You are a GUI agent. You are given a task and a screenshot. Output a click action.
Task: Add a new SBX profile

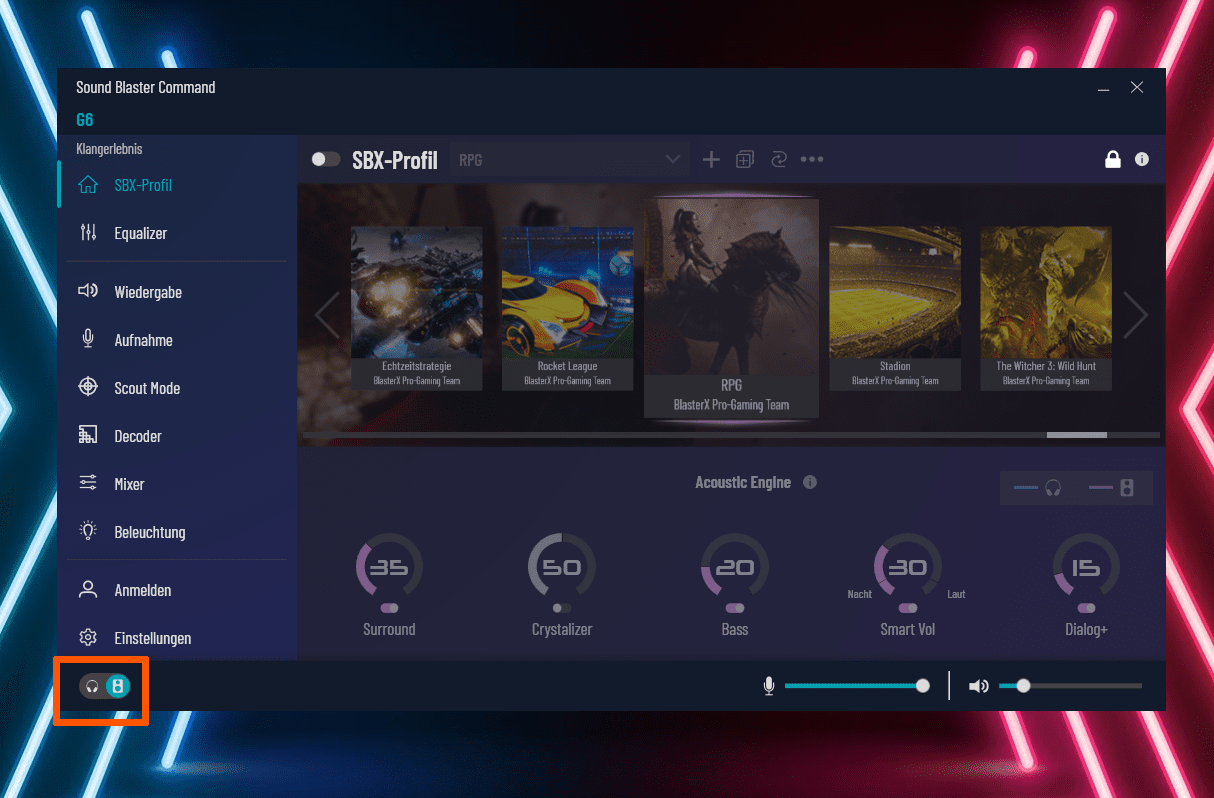tap(711, 159)
